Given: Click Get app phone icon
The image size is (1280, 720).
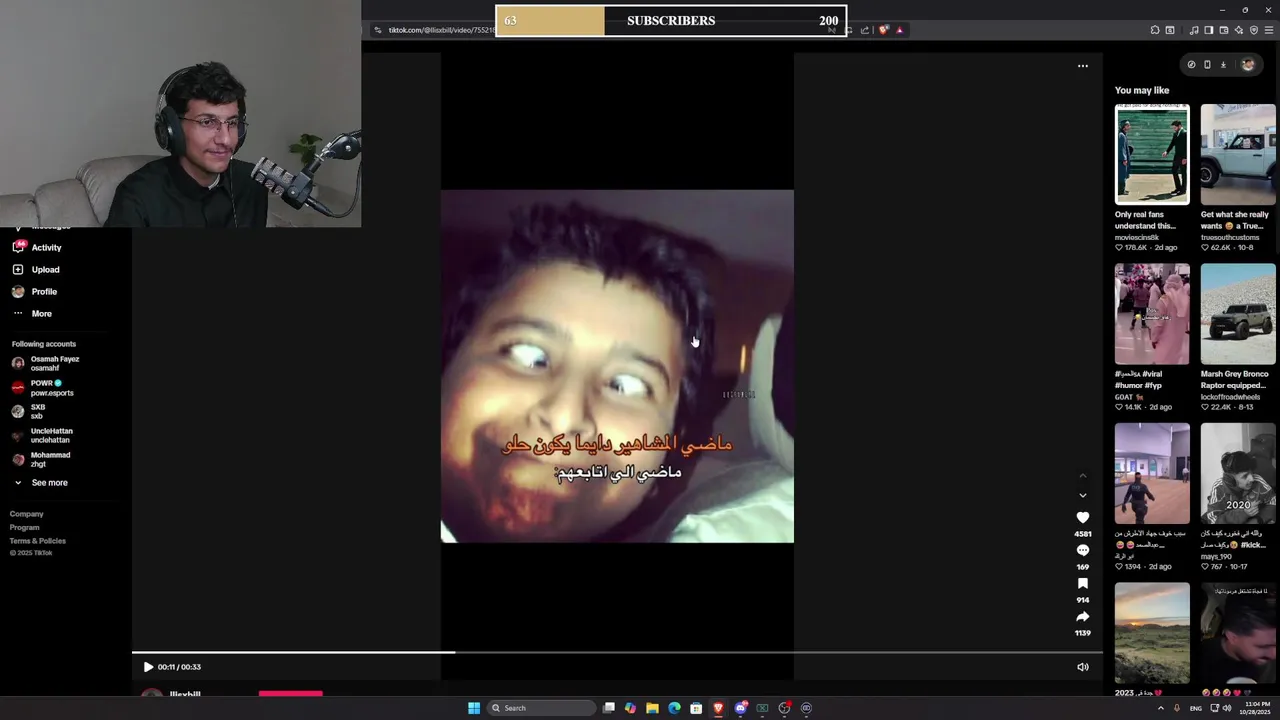Looking at the screenshot, I should pos(1207,65).
